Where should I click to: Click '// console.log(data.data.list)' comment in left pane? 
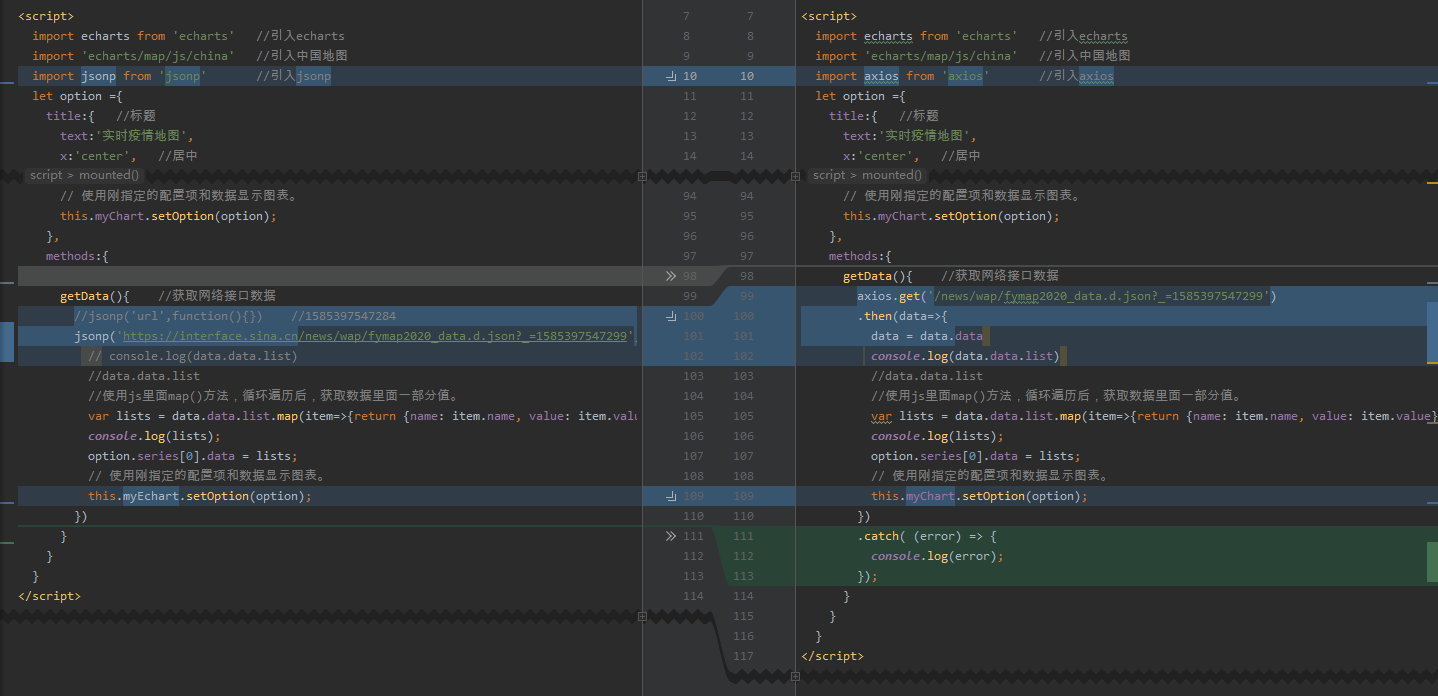(x=193, y=356)
